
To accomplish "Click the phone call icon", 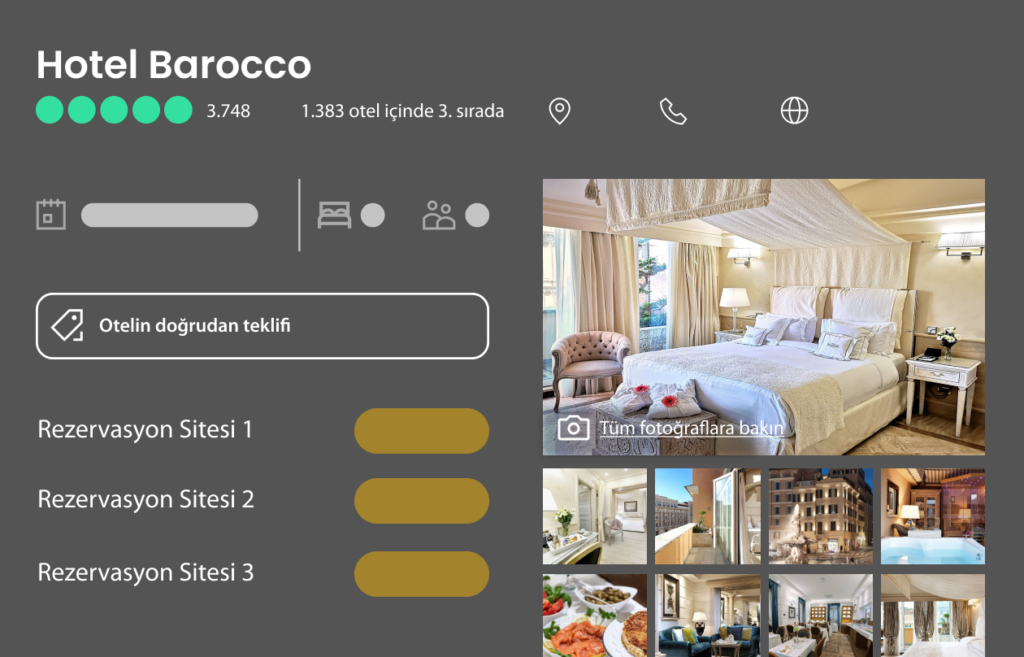I will point(673,111).
